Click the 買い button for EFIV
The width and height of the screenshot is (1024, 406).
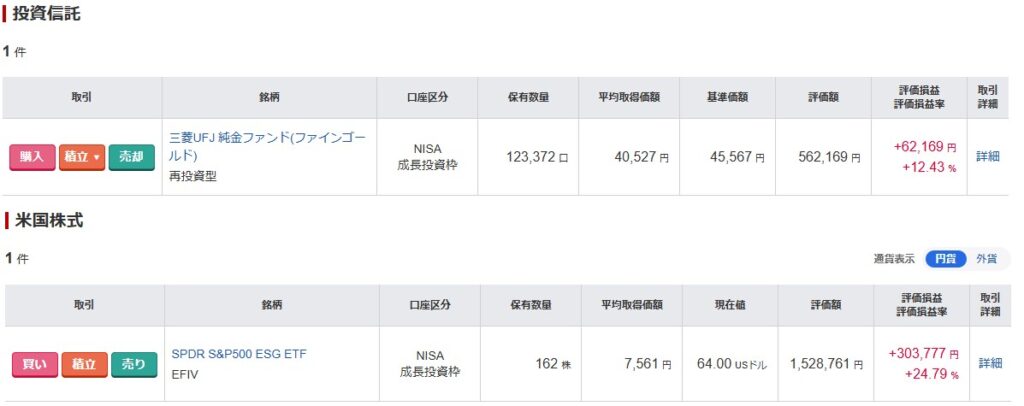34,365
